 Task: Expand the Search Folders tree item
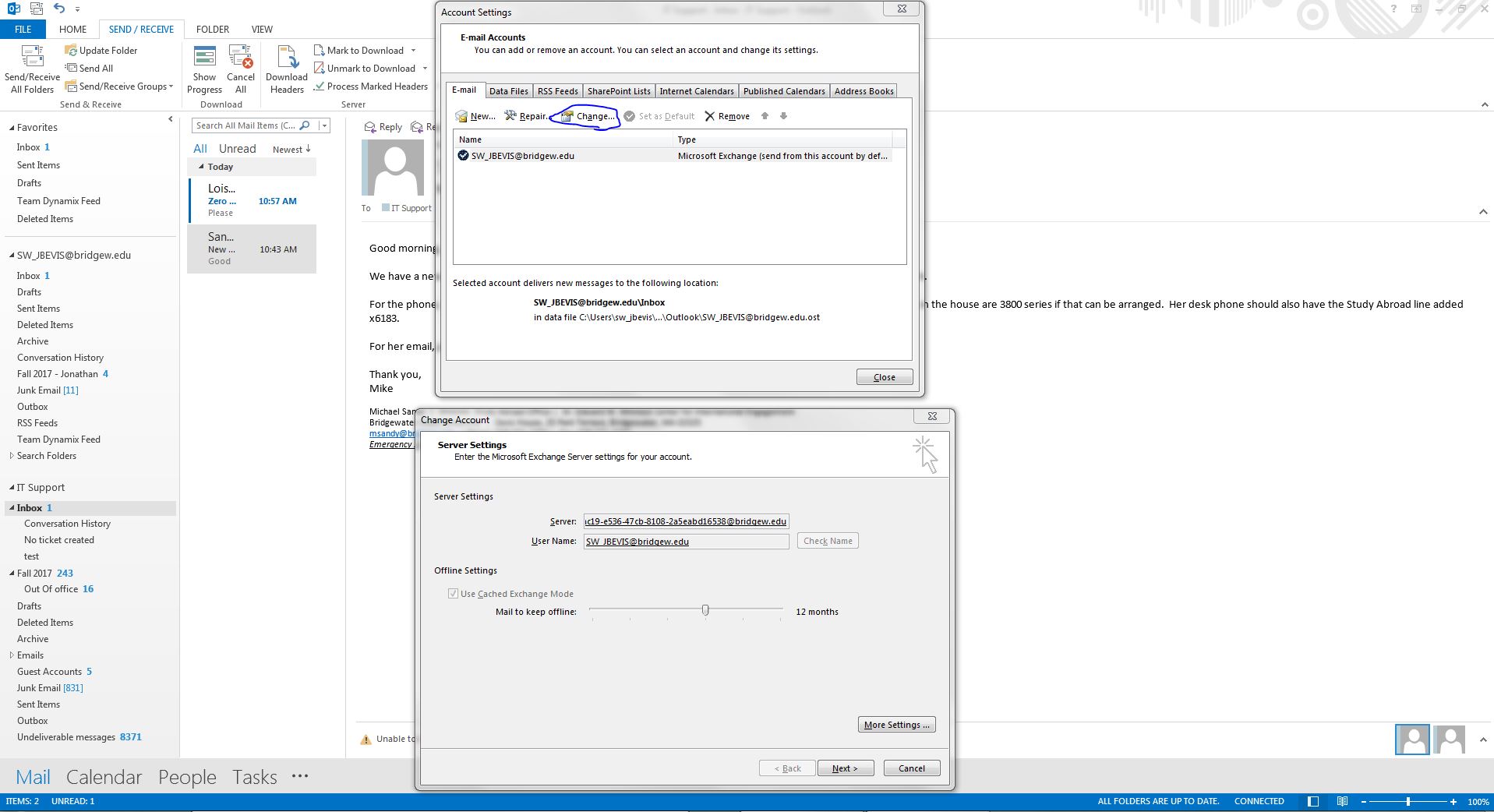[12, 456]
